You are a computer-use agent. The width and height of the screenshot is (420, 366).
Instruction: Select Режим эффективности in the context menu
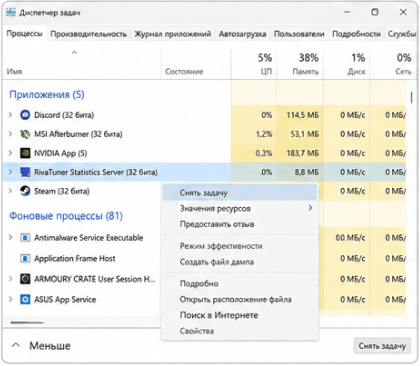240,246
